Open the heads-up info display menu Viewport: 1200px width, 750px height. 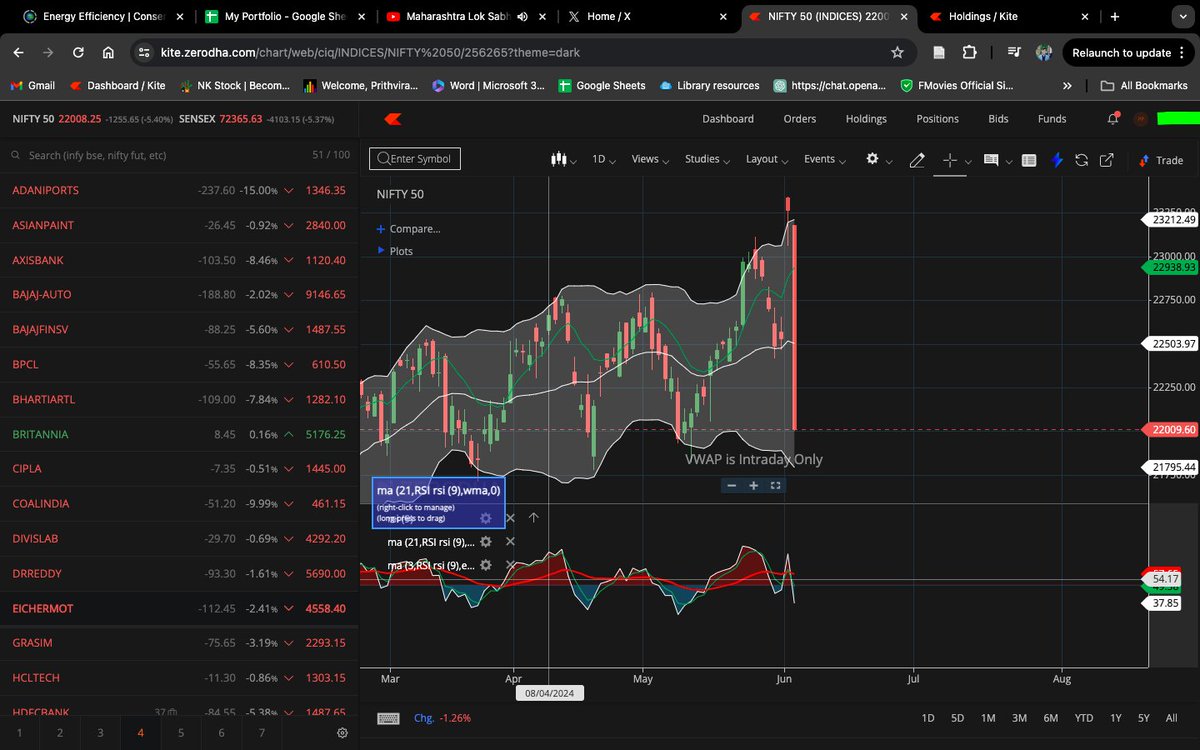pyautogui.click(x=996, y=160)
